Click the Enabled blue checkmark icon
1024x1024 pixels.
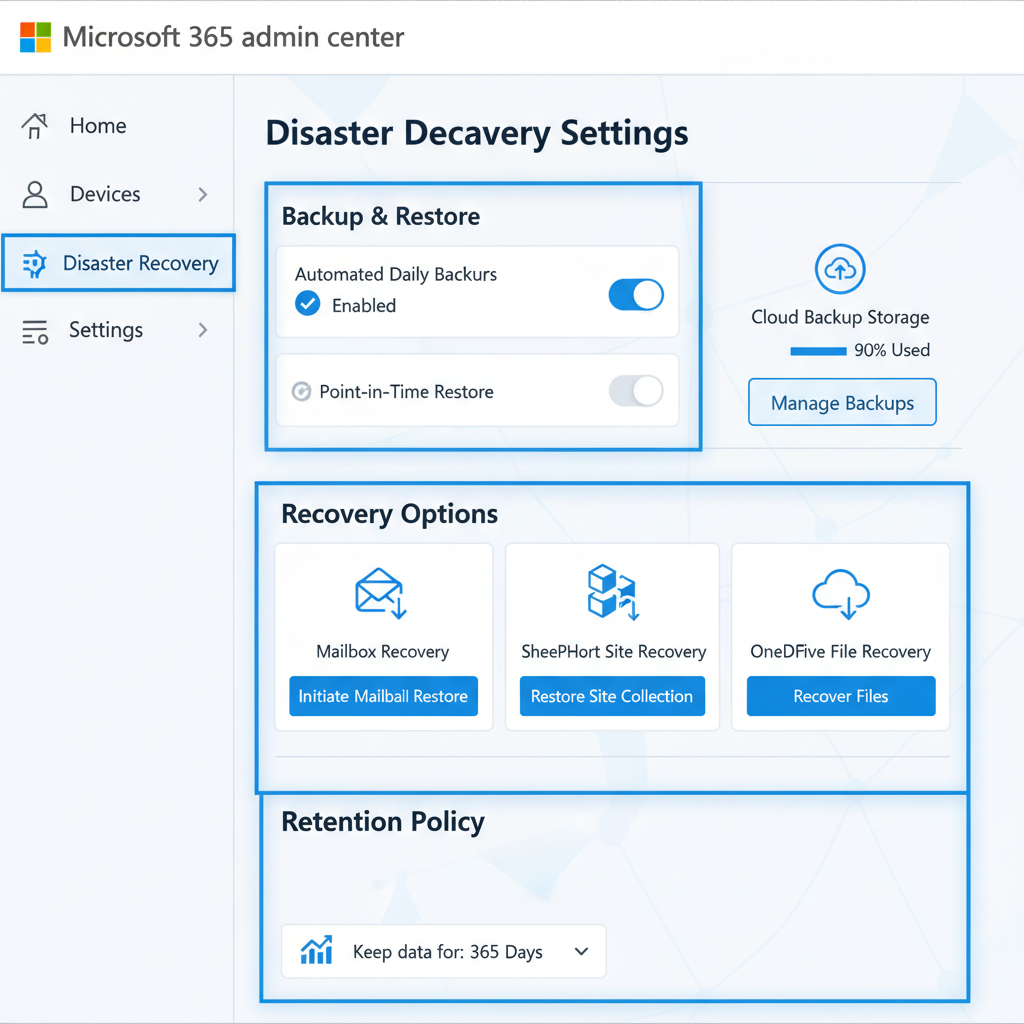point(307,303)
